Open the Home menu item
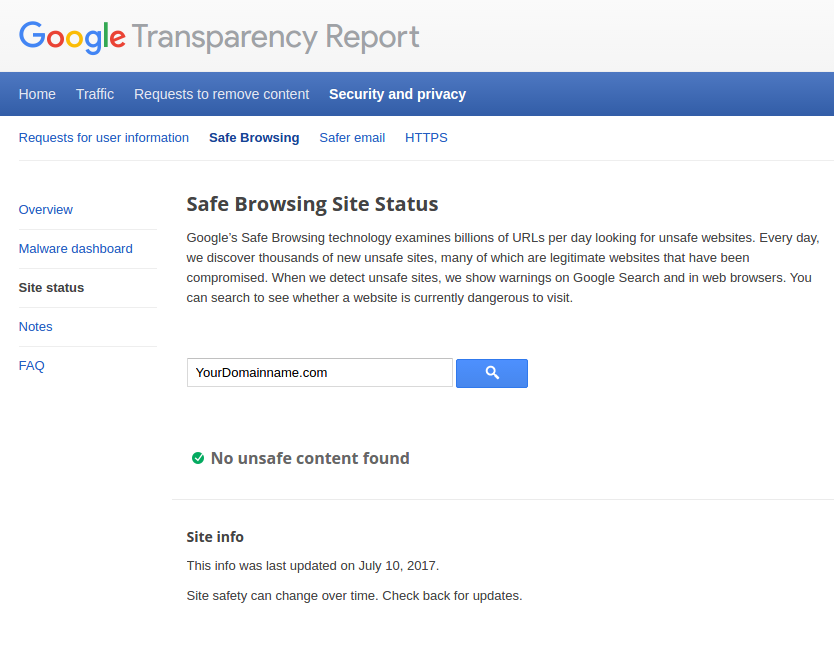This screenshot has height=653, width=834. (x=37, y=93)
